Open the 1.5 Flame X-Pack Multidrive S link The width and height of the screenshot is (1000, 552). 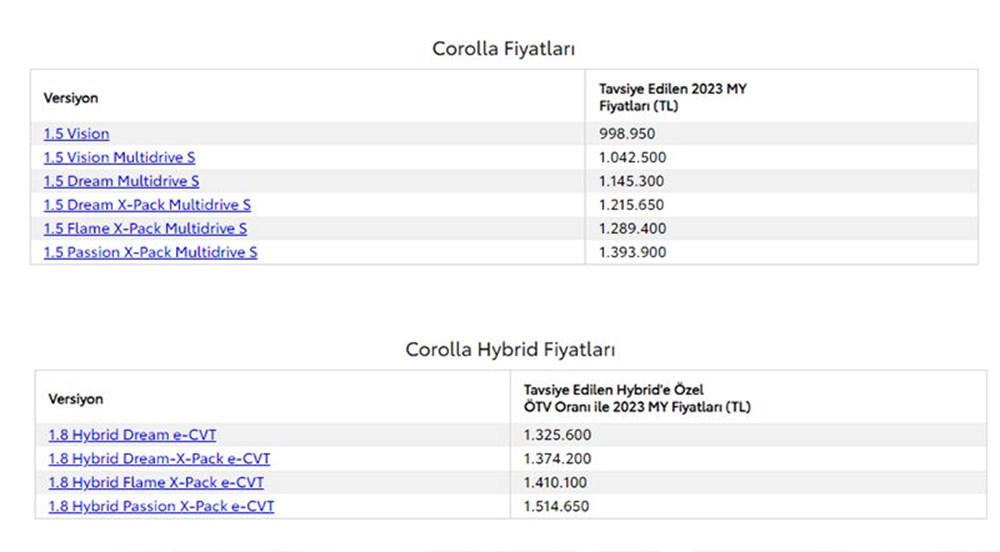click(x=145, y=229)
